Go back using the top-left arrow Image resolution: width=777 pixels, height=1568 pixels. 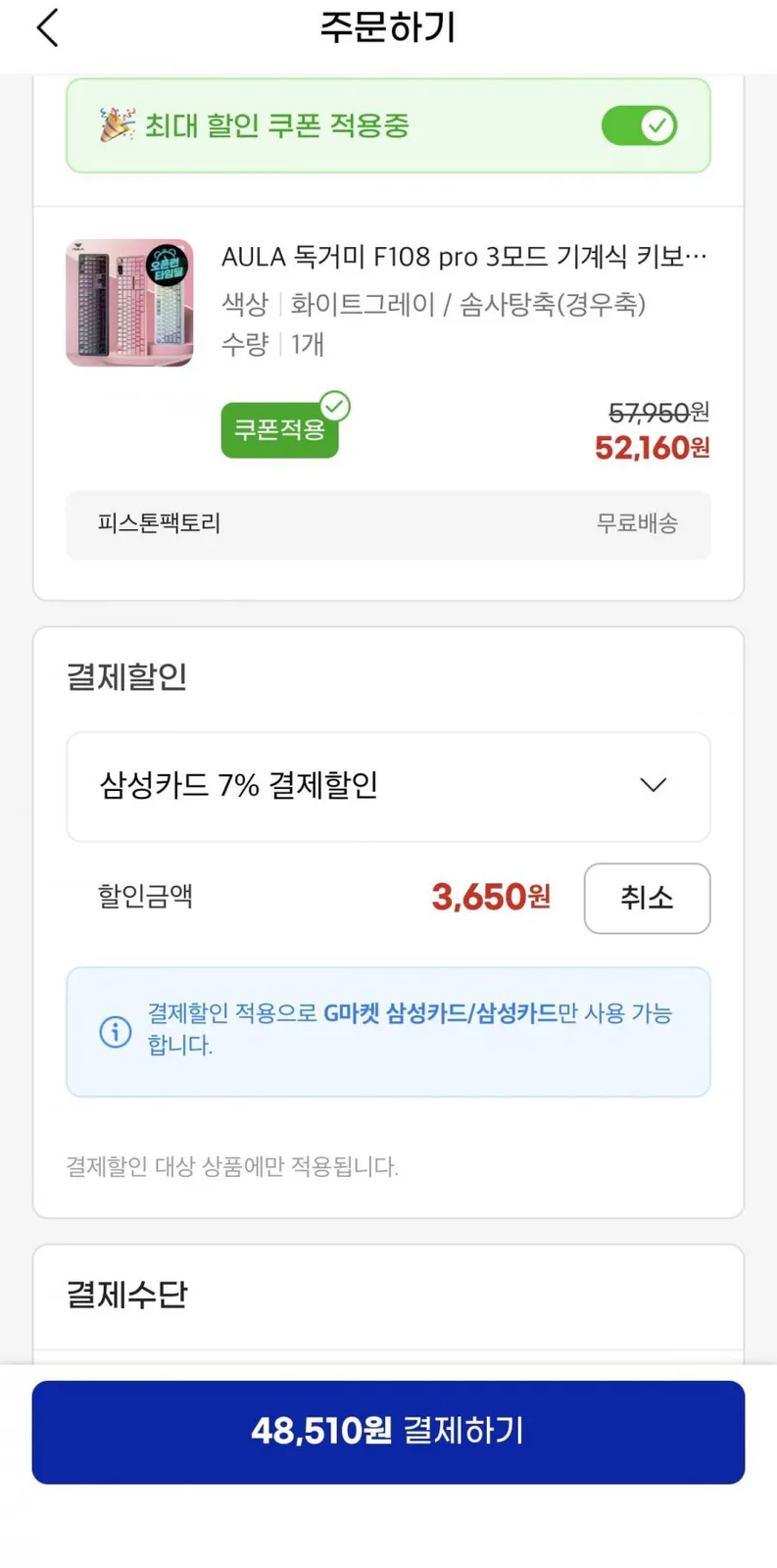[48, 27]
